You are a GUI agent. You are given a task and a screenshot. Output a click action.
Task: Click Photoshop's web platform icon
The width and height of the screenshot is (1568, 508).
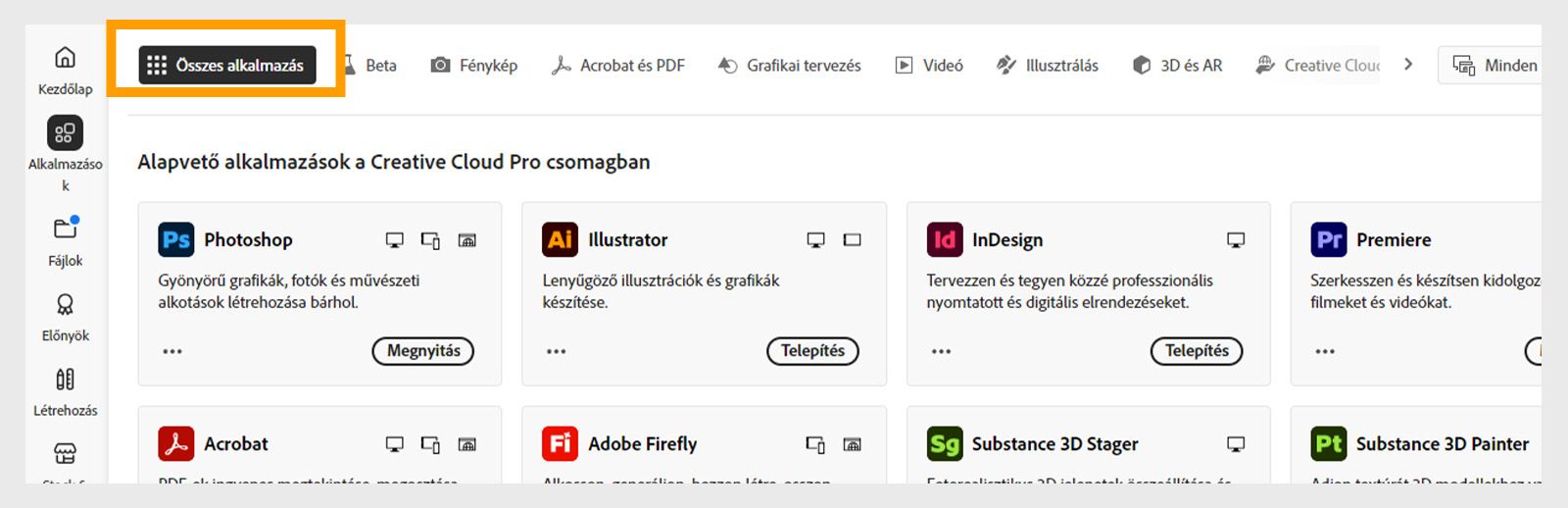point(467,240)
